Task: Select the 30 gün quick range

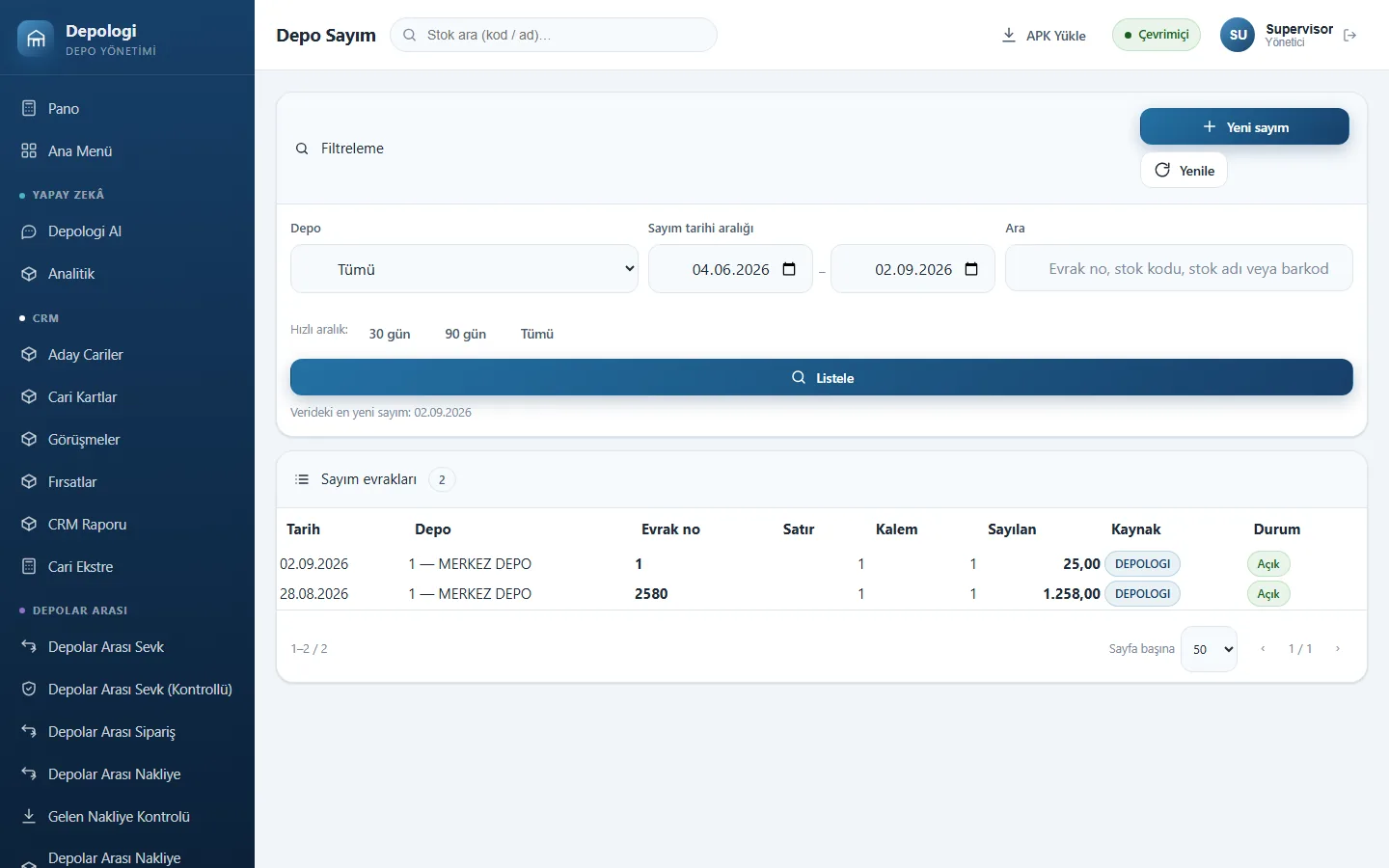Action: pyautogui.click(x=390, y=334)
